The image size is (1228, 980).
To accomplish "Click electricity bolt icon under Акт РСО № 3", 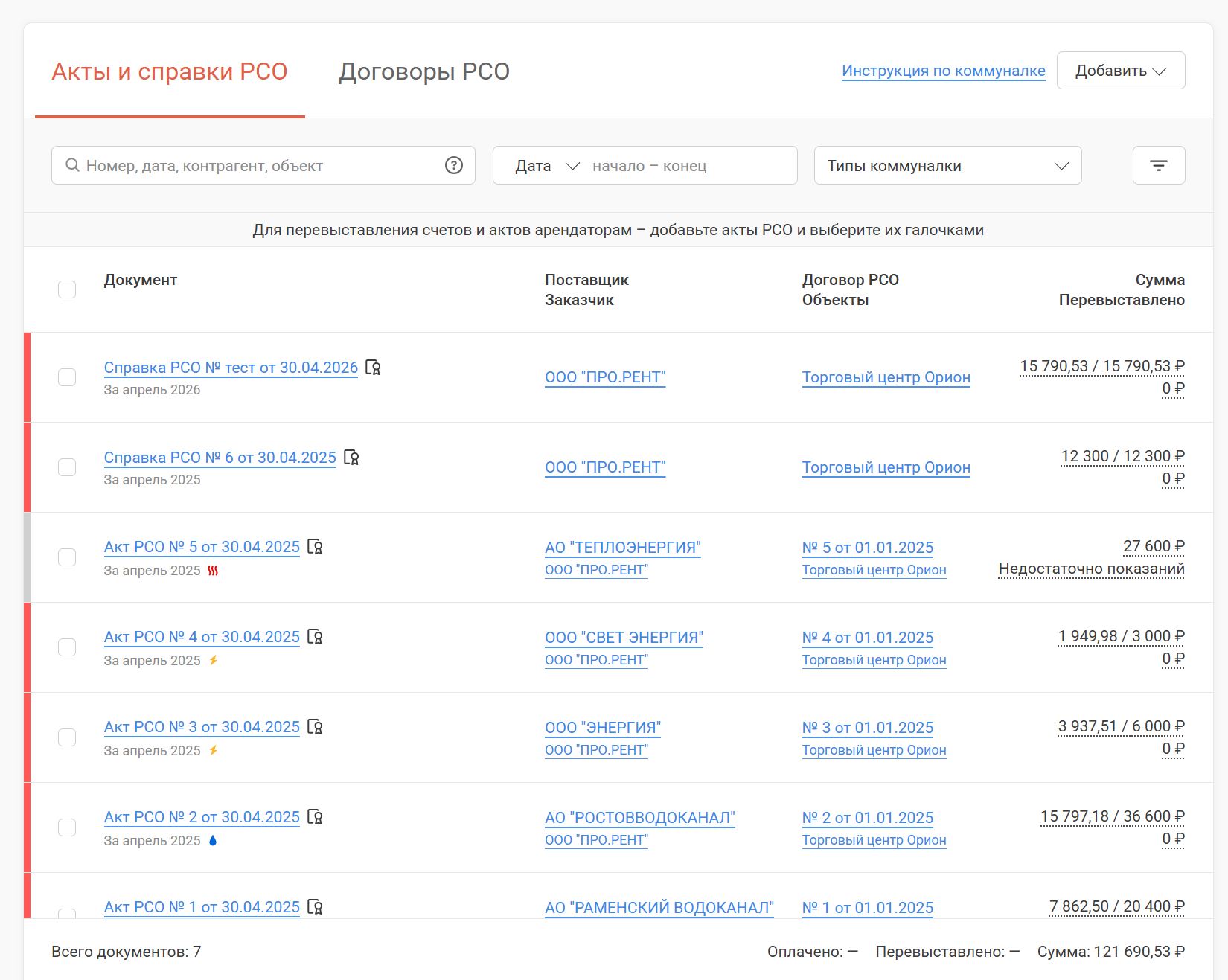I will [214, 750].
